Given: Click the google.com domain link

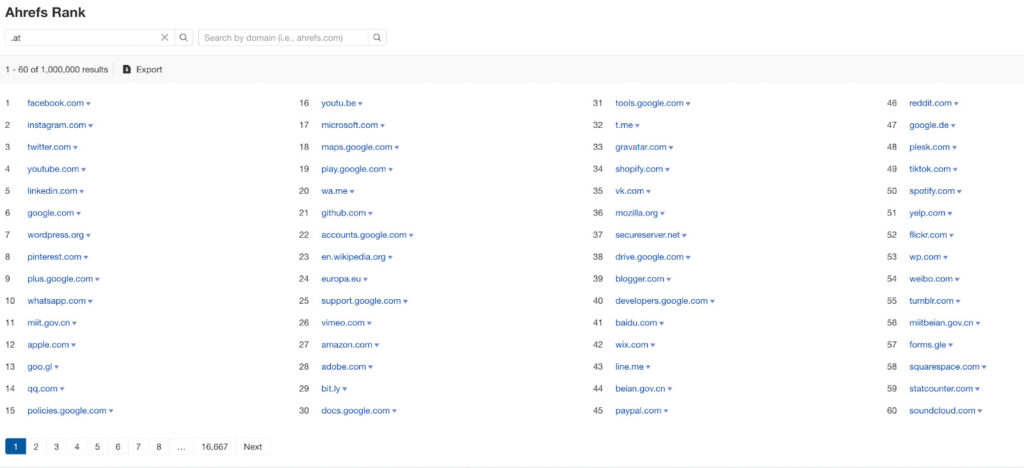Looking at the screenshot, I should point(51,213).
